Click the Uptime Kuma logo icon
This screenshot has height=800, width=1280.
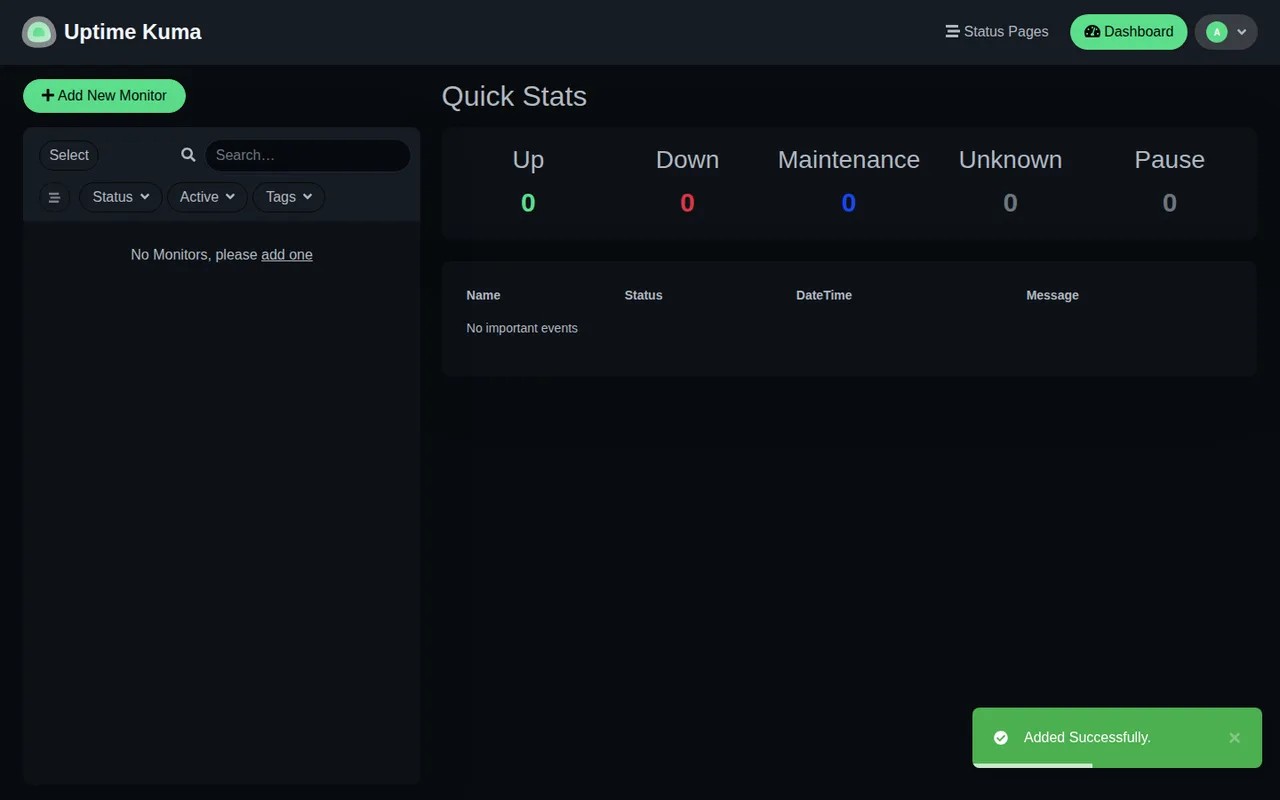tap(39, 32)
